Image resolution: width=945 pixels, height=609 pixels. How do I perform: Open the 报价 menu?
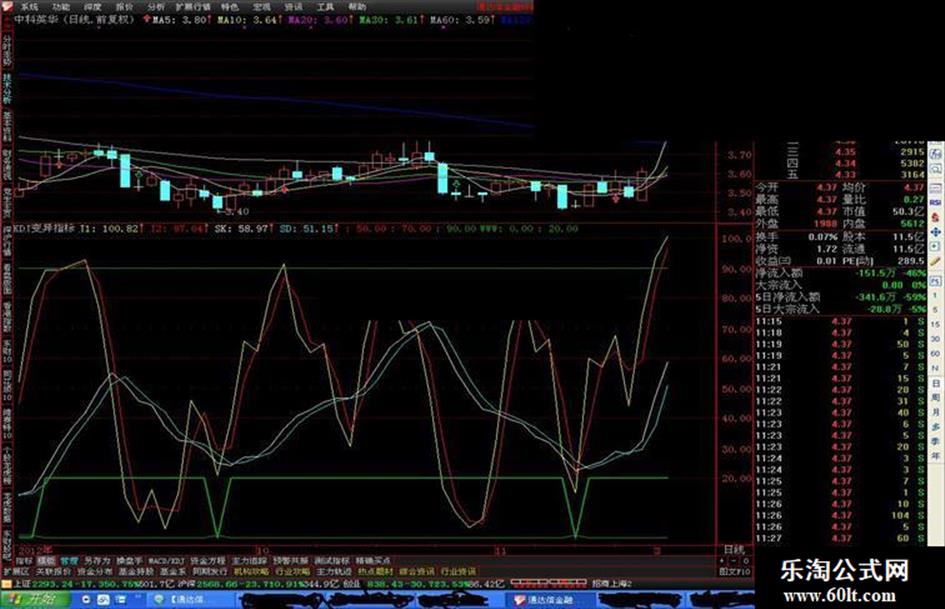click(x=125, y=7)
